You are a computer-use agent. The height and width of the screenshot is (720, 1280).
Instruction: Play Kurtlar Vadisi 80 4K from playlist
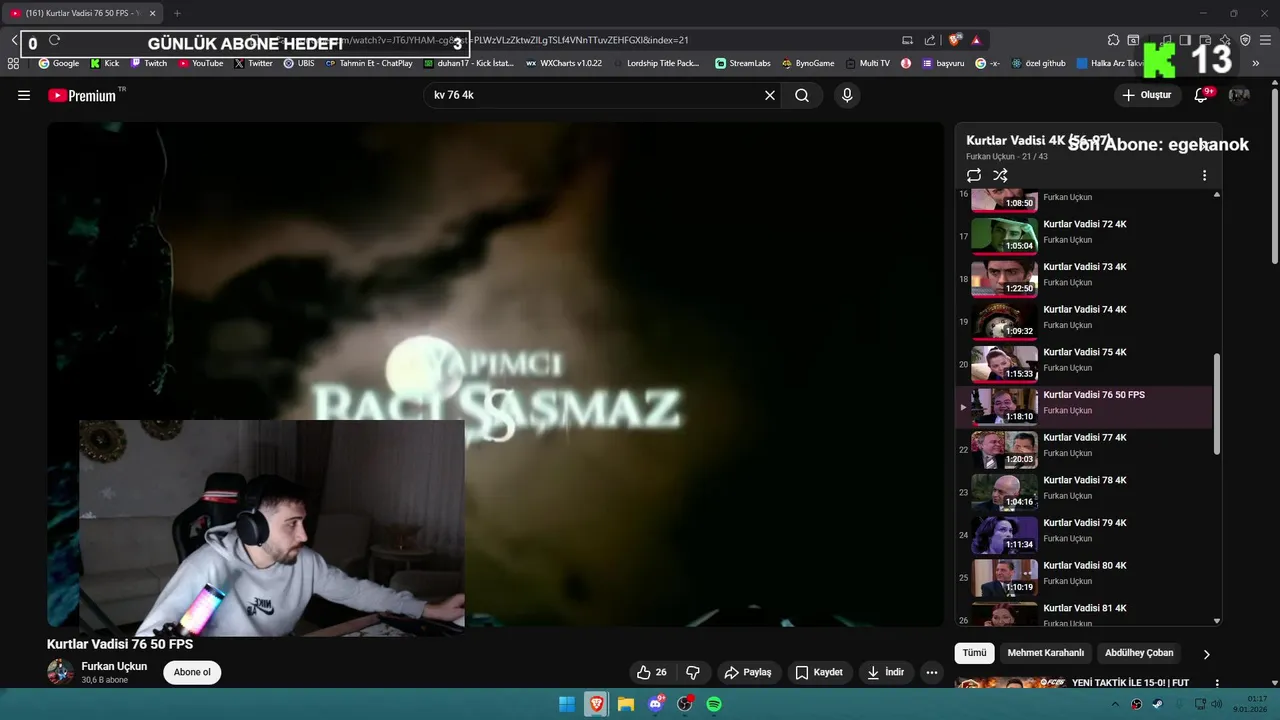(1085, 578)
